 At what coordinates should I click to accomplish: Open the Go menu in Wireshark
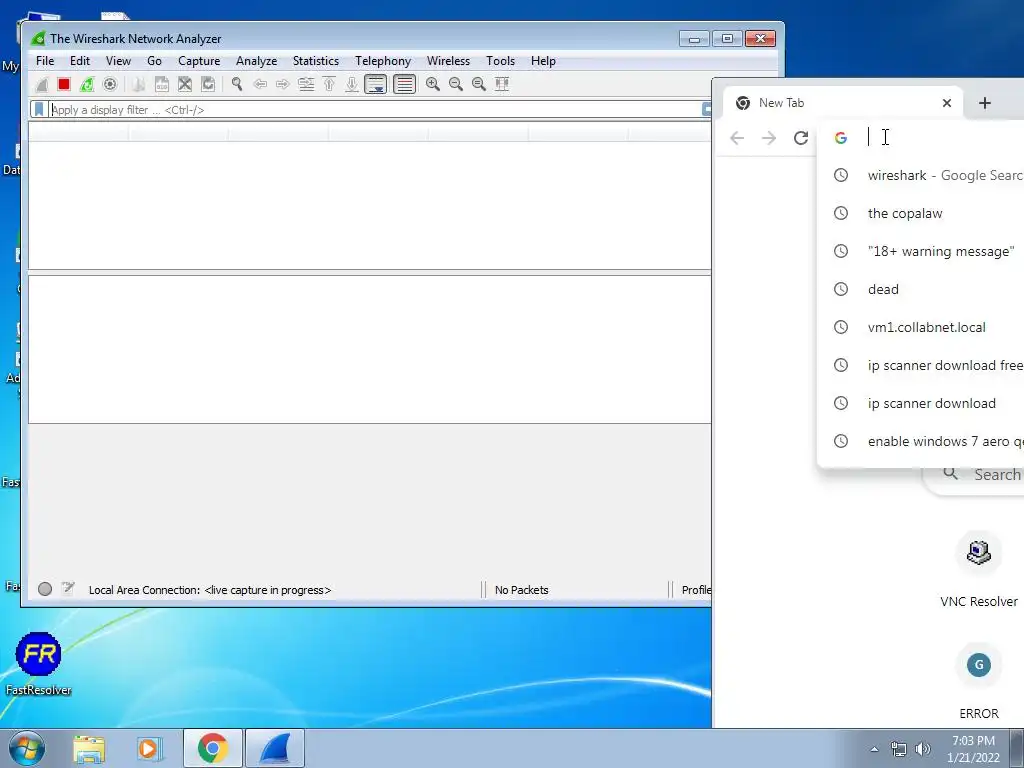(154, 61)
